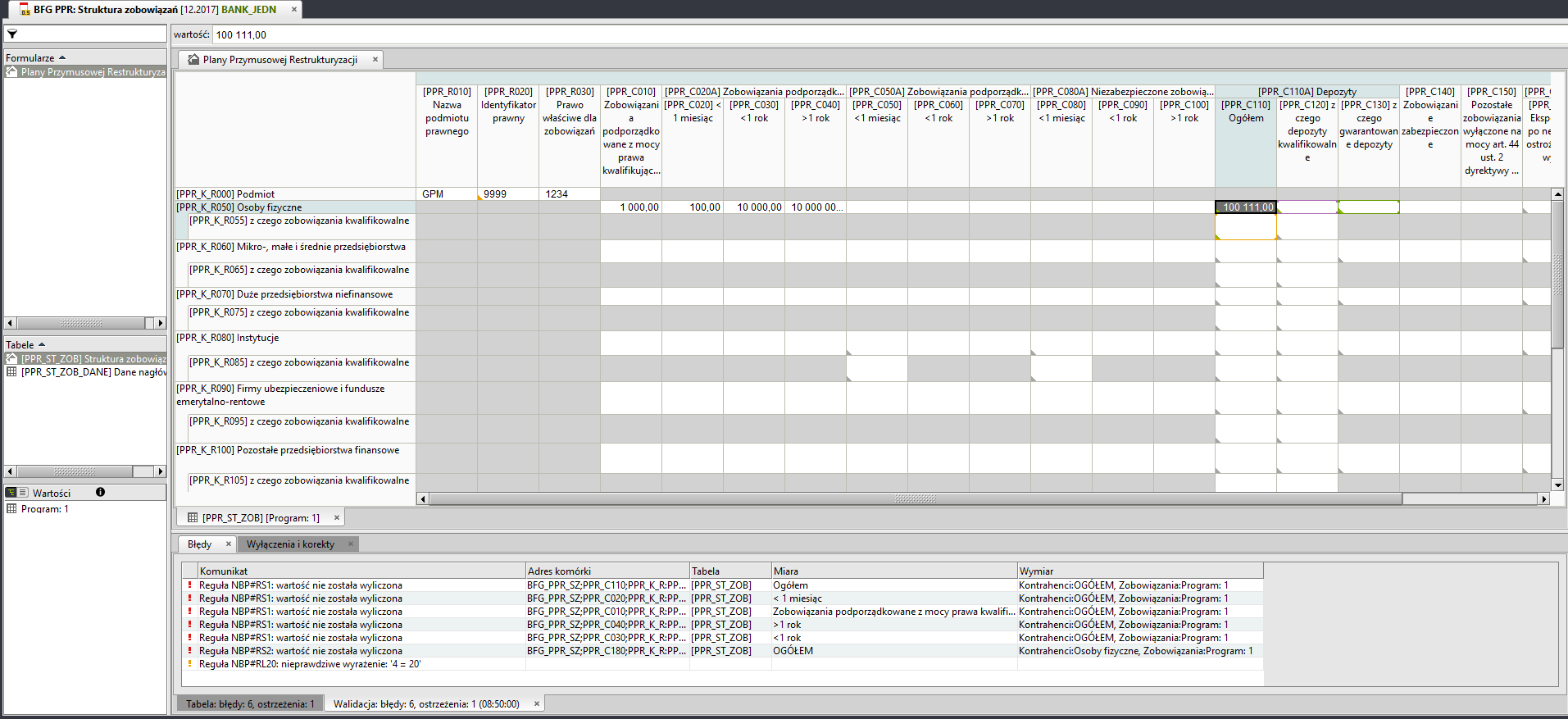Click the PPR_C110 Ogółem column header
Viewport: 1568px width, 719px height.
point(1246,142)
